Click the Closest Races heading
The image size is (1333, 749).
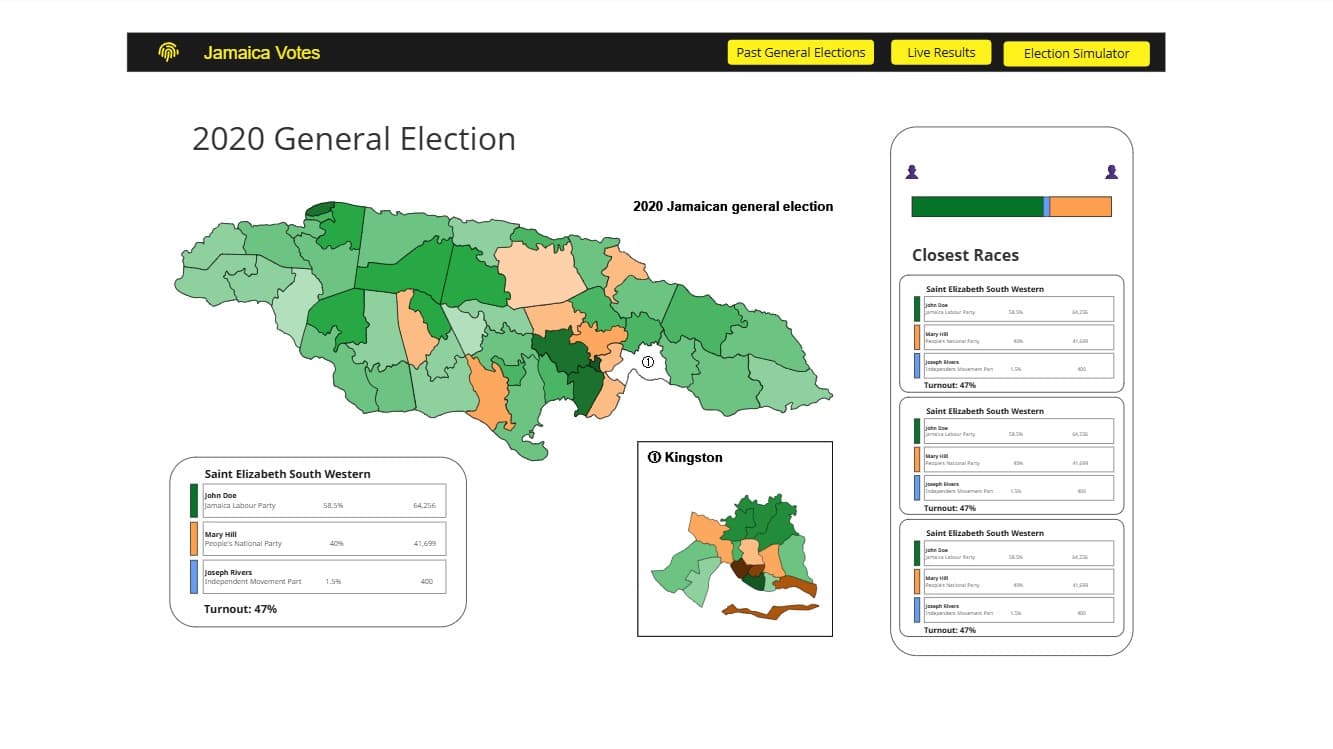coord(965,255)
